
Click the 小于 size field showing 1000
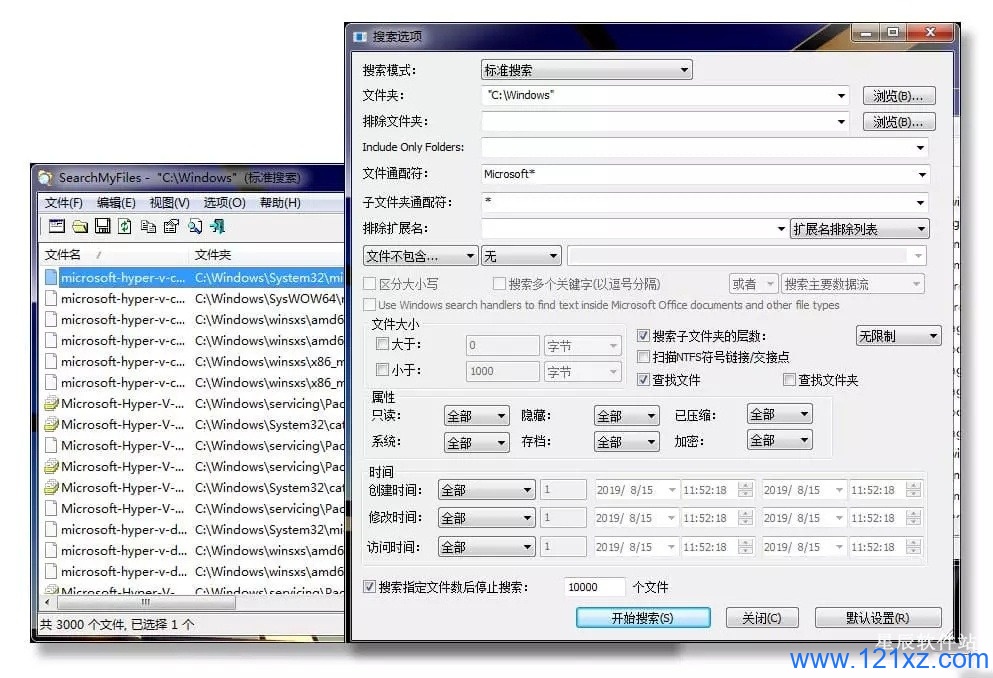[502, 370]
